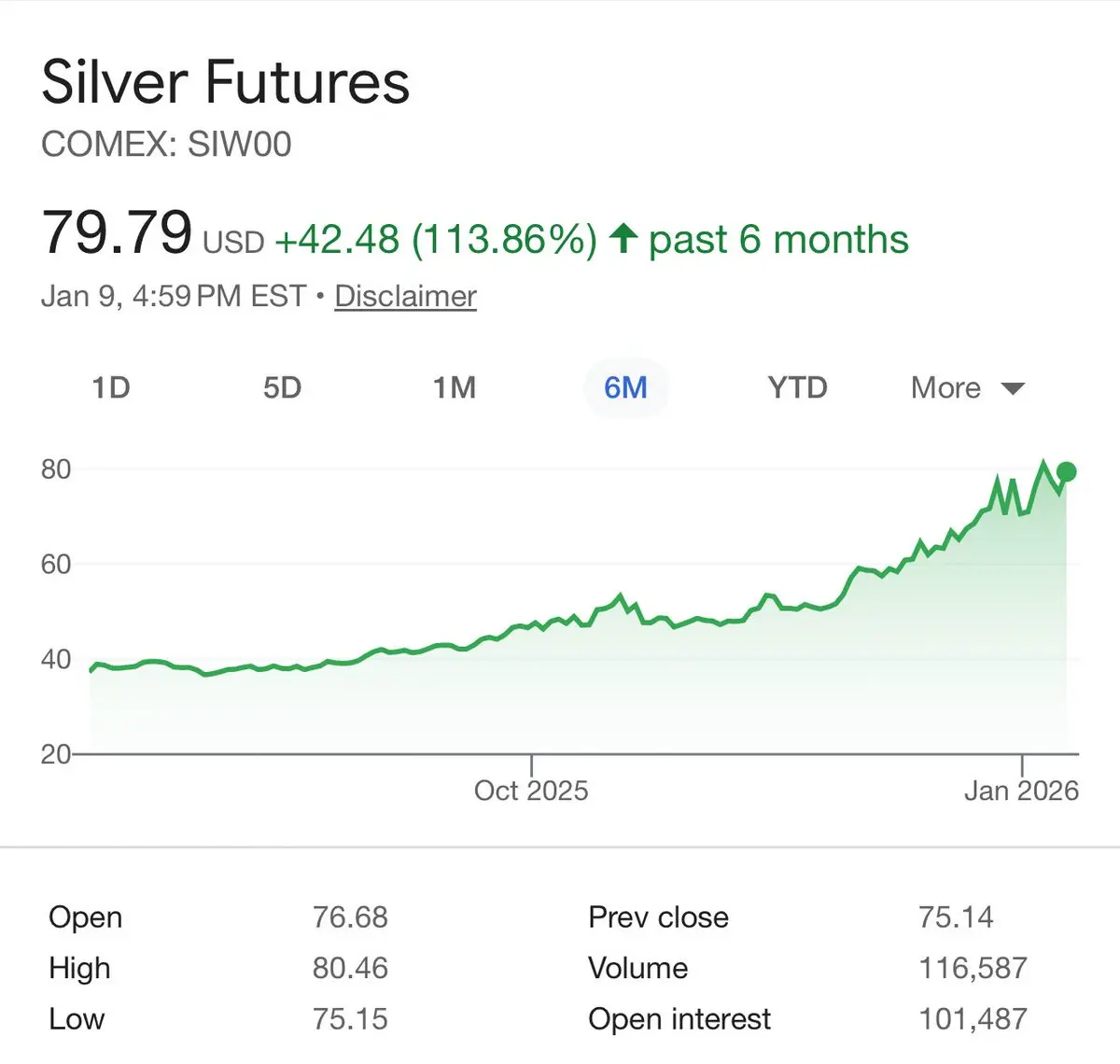The image size is (1120, 1064).
Task: Click the Prev close value 75.14
Action: click(956, 917)
